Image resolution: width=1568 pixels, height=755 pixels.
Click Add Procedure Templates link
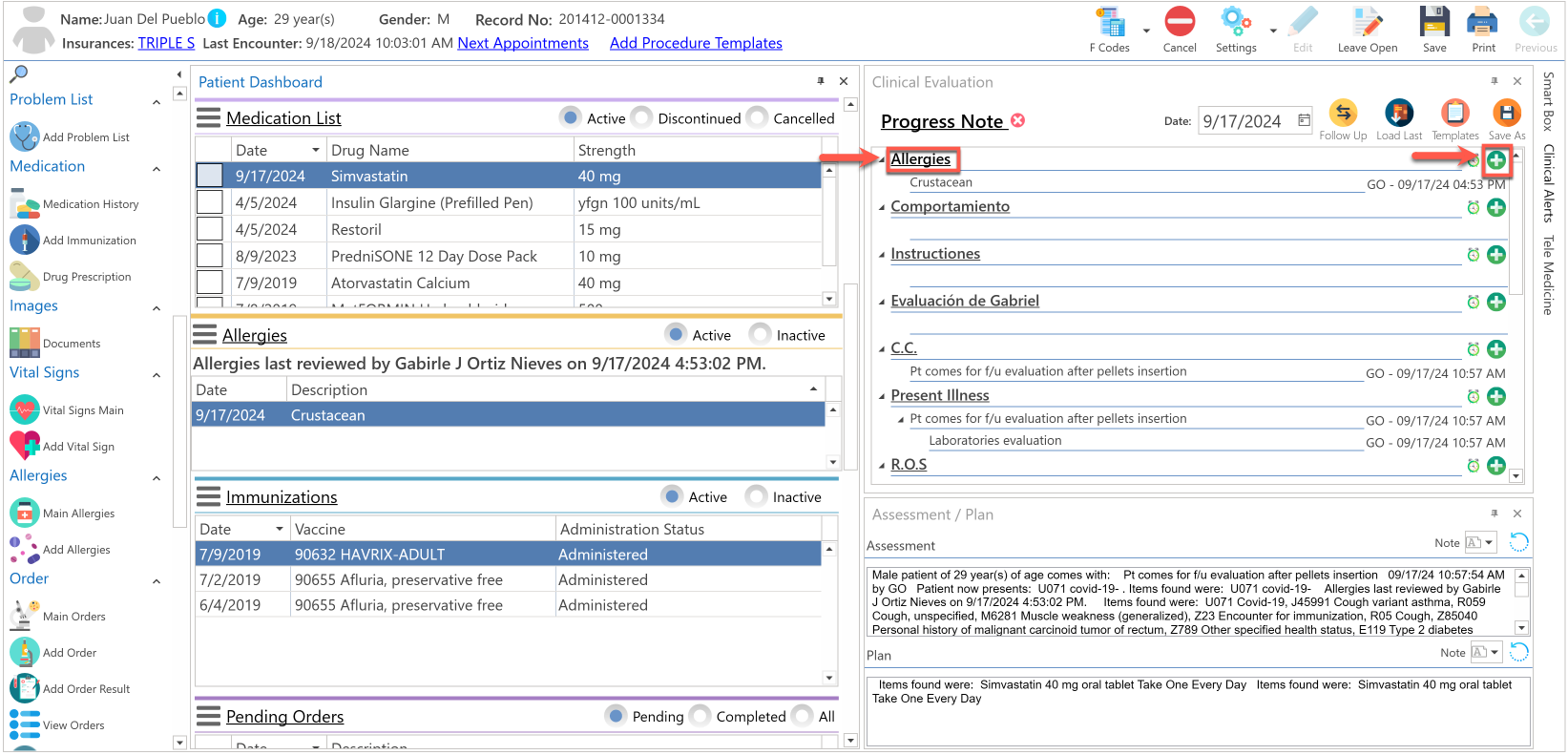click(x=696, y=43)
